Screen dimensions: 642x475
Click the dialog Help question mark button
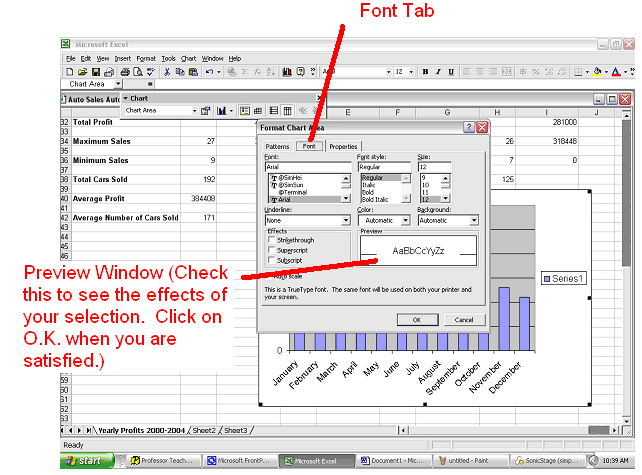click(x=469, y=127)
